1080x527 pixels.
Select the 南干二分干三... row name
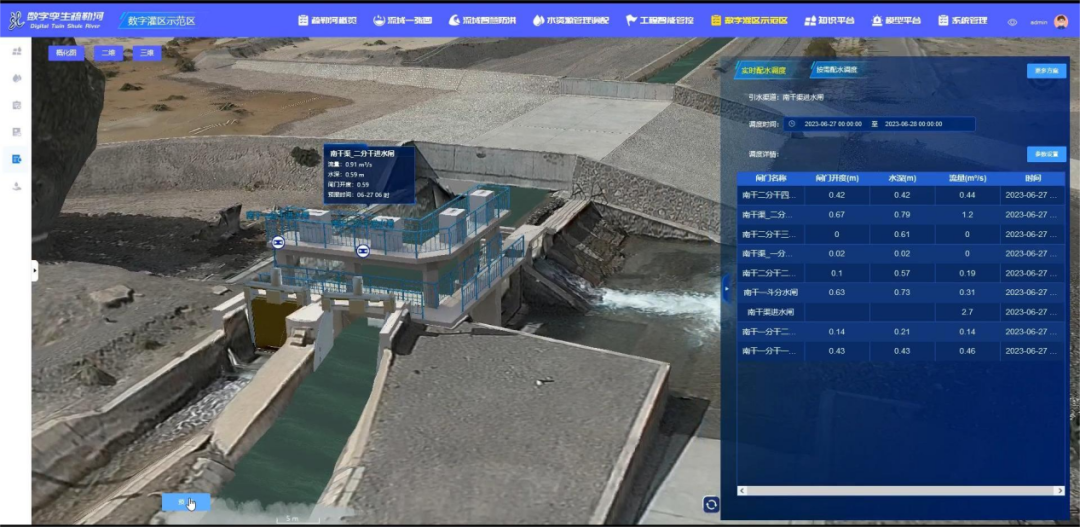click(769, 234)
